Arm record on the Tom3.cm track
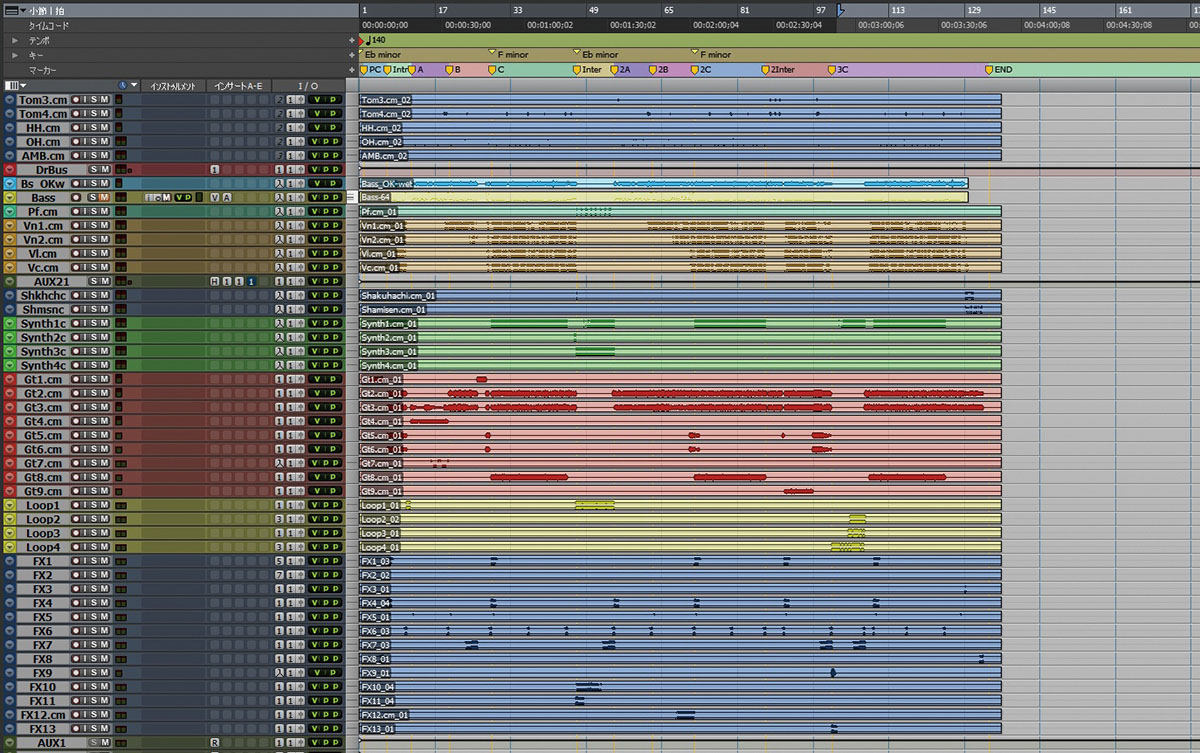Screen dimensions: 1200x753 [x=76, y=100]
